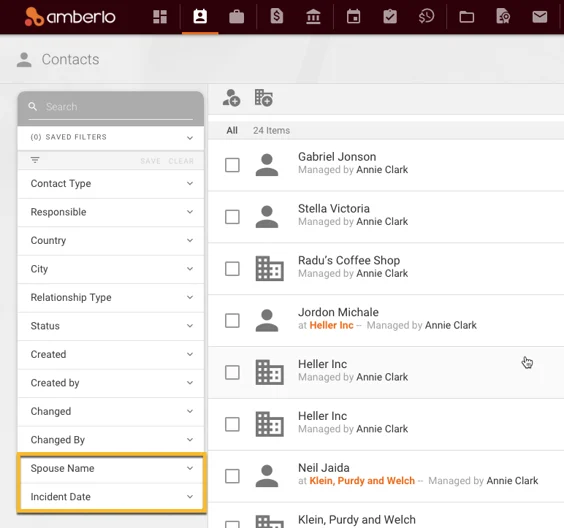Tick the checkbox for Stella Victoria
Screen dimensions: 564x528
click(x=232, y=217)
